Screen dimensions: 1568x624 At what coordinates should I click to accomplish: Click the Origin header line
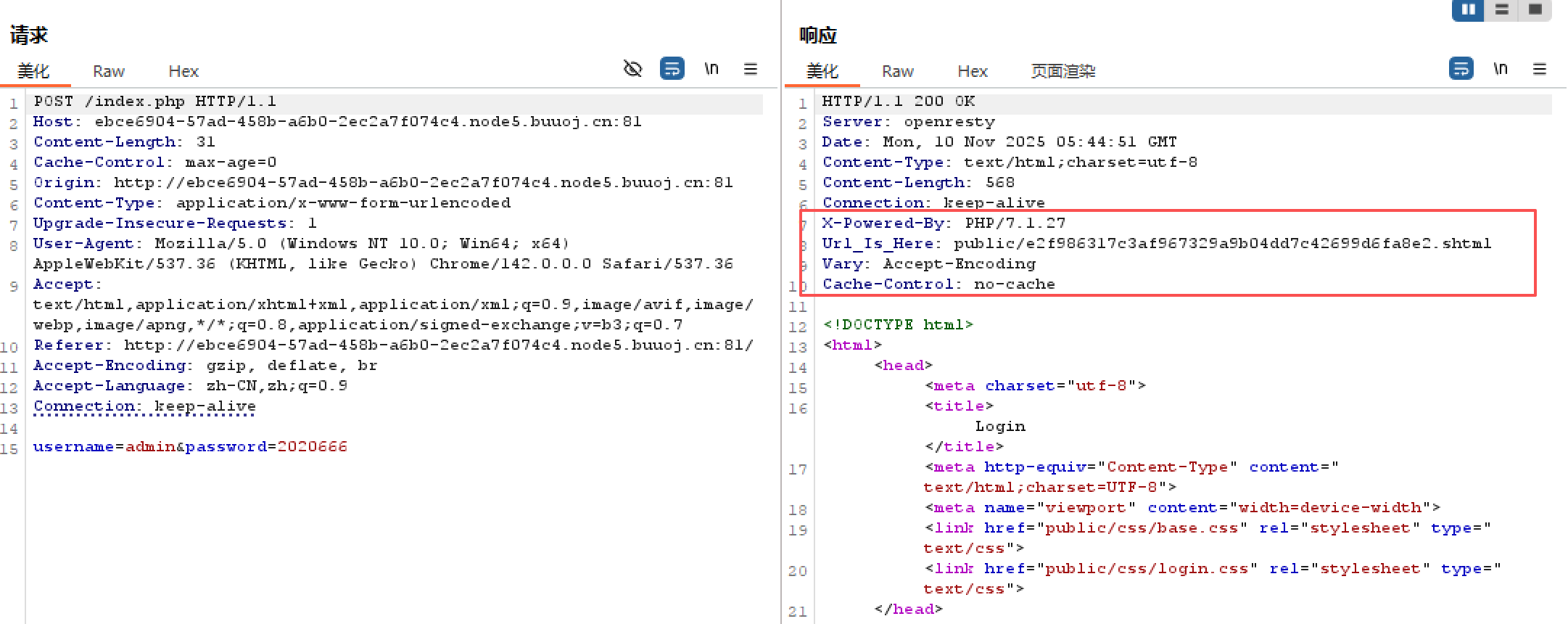pyautogui.click(x=383, y=183)
